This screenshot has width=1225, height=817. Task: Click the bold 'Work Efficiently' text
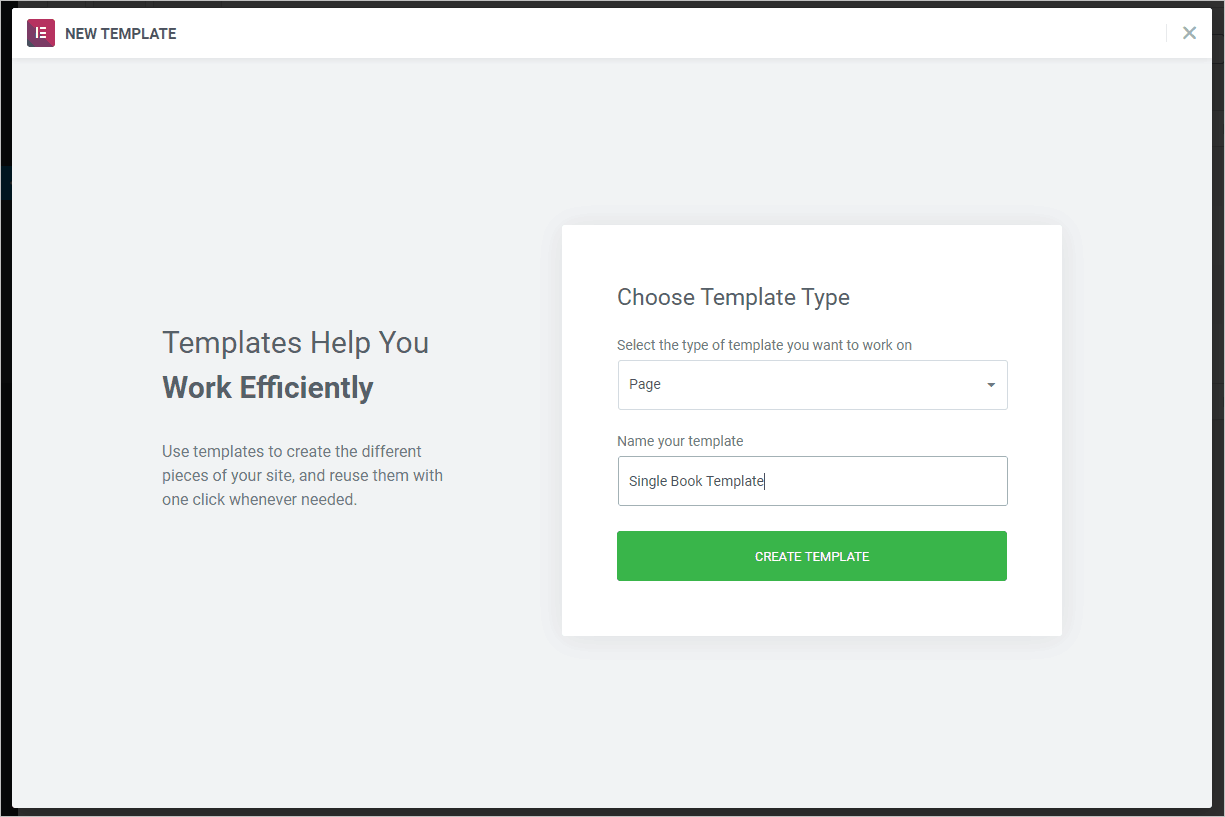268,388
